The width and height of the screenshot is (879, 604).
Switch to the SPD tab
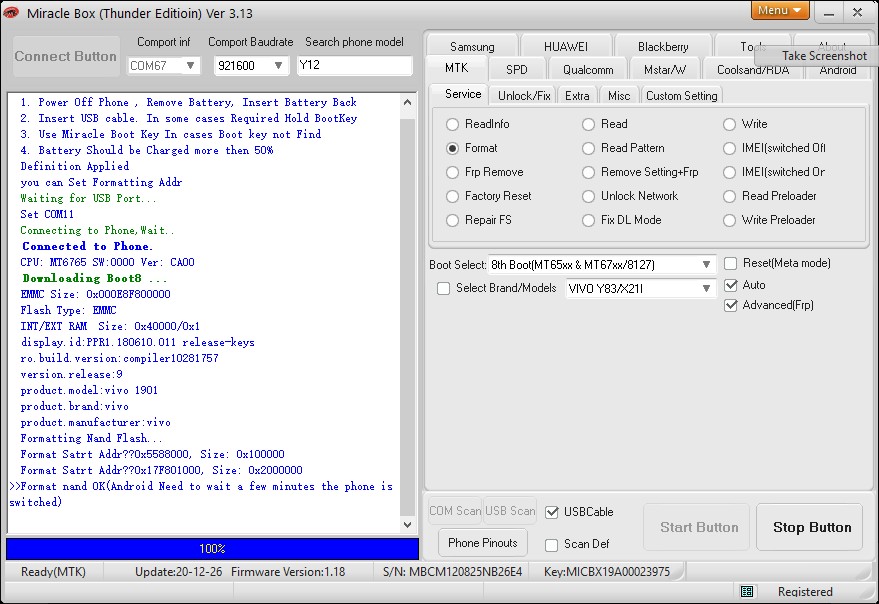pyautogui.click(x=516, y=70)
